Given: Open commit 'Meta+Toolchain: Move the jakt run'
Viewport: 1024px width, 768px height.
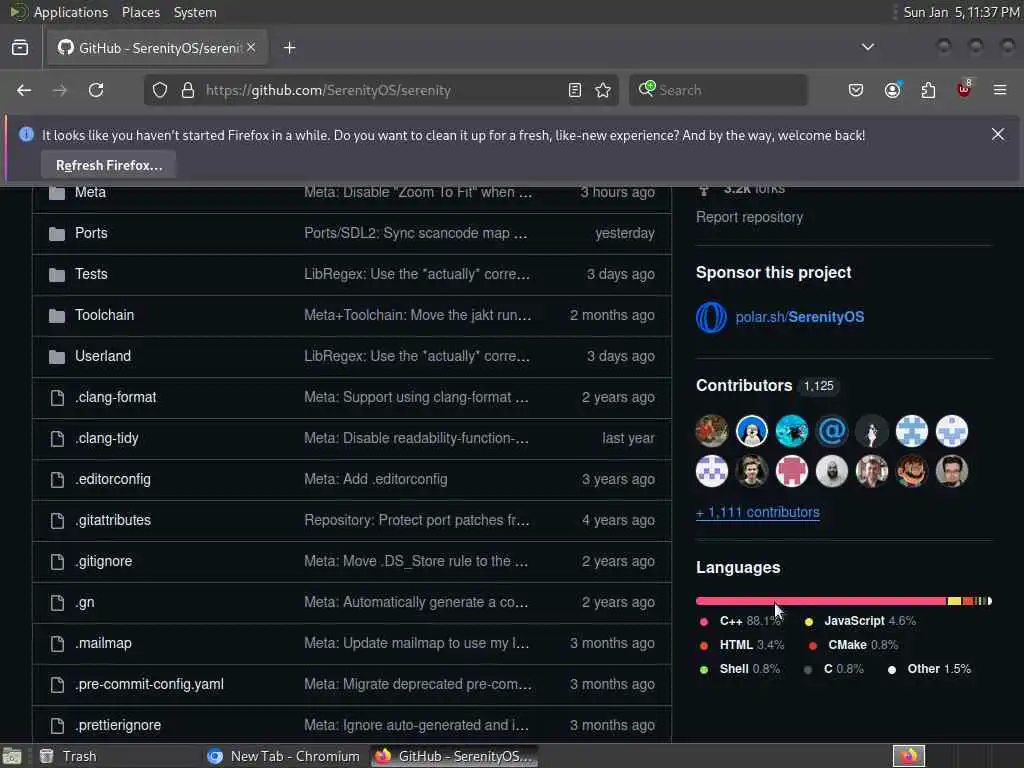Looking at the screenshot, I should pyautogui.click(x=417, y=315).
